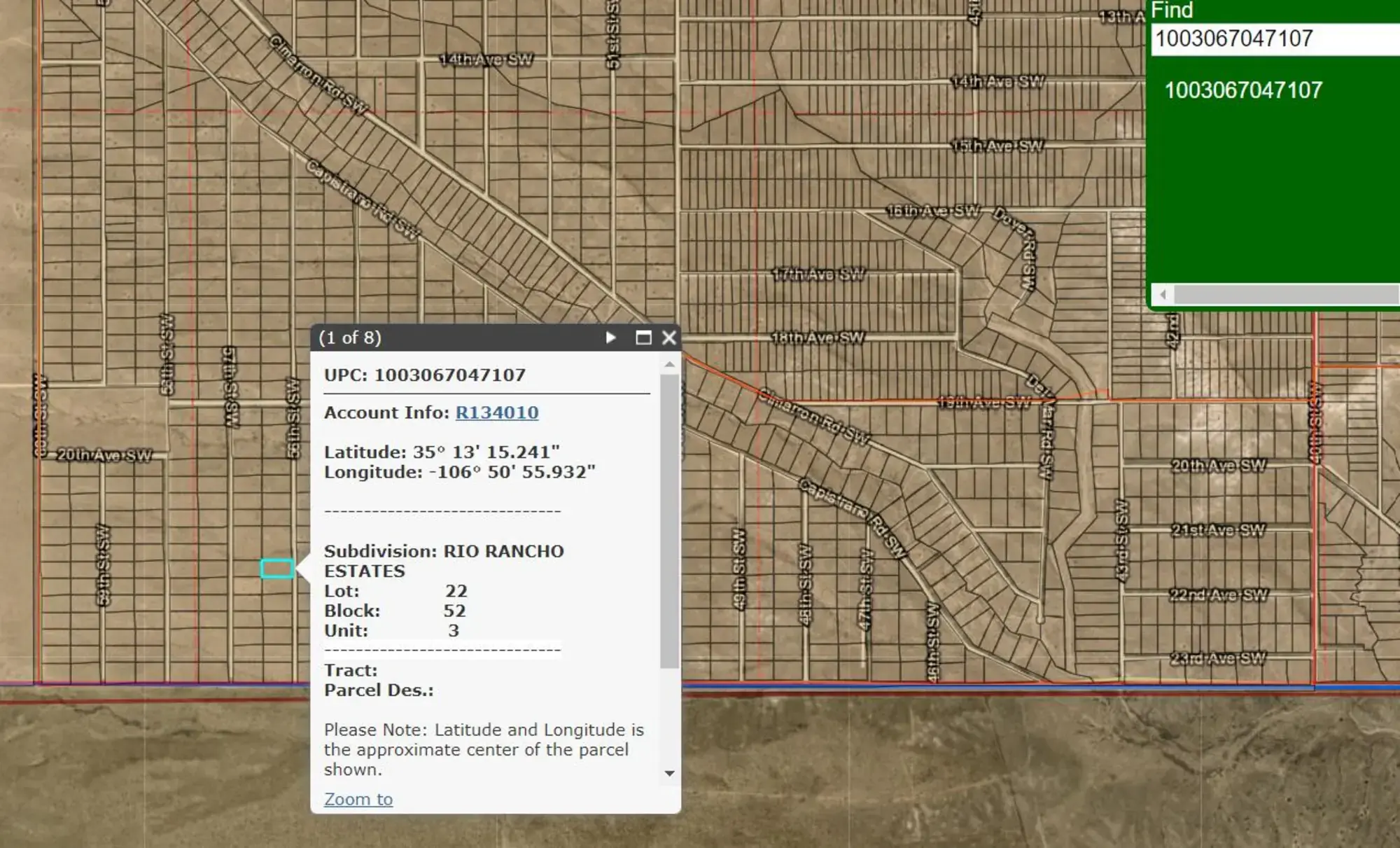Select the 1003067047107 search result
This screenshot has height=848, width=1400.
[x=1244, y=89]
